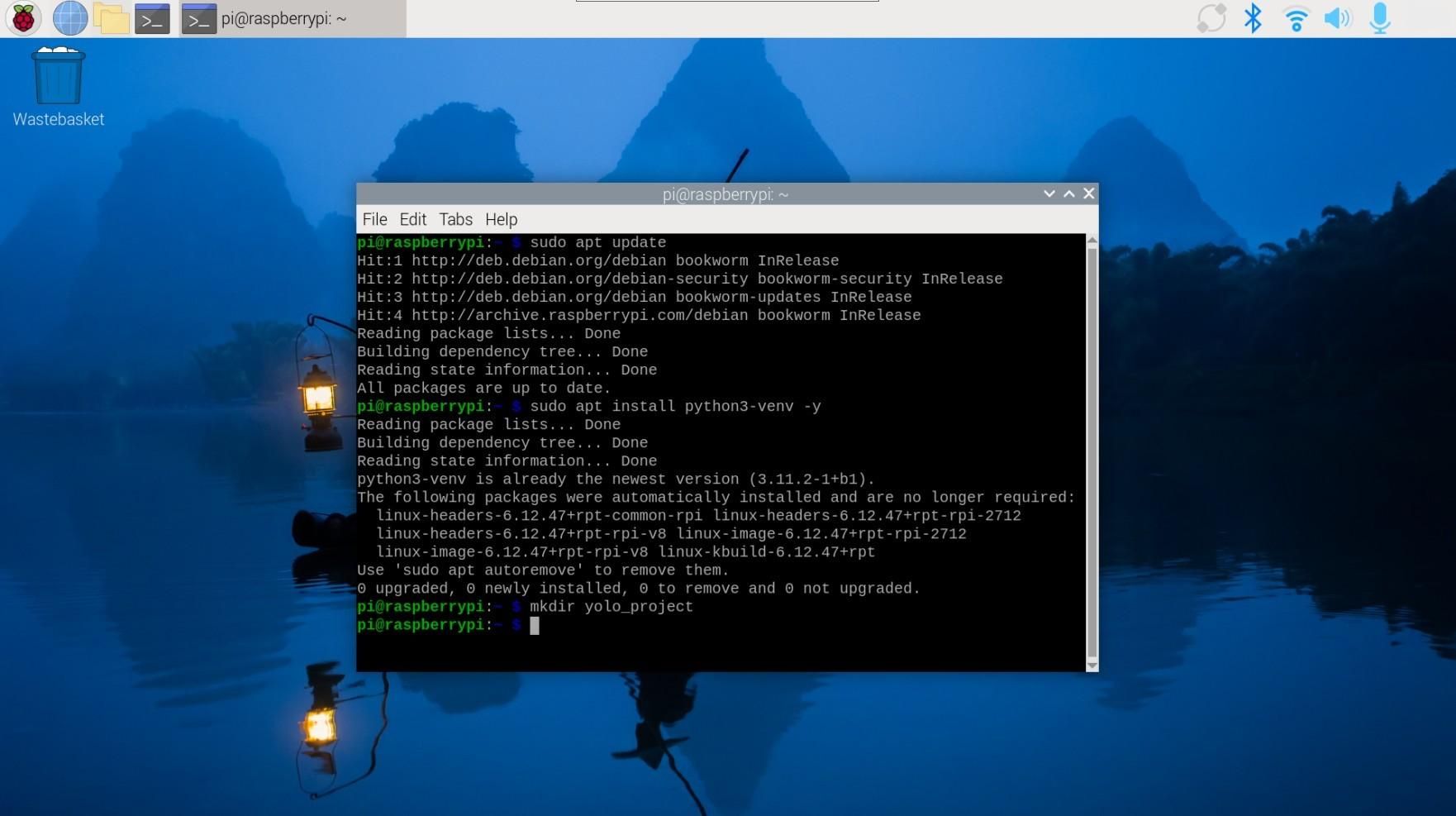
Task: Click the 'linux-headers-6.12.47+rpt-common-rpi' package name
Action: [539, 515]
